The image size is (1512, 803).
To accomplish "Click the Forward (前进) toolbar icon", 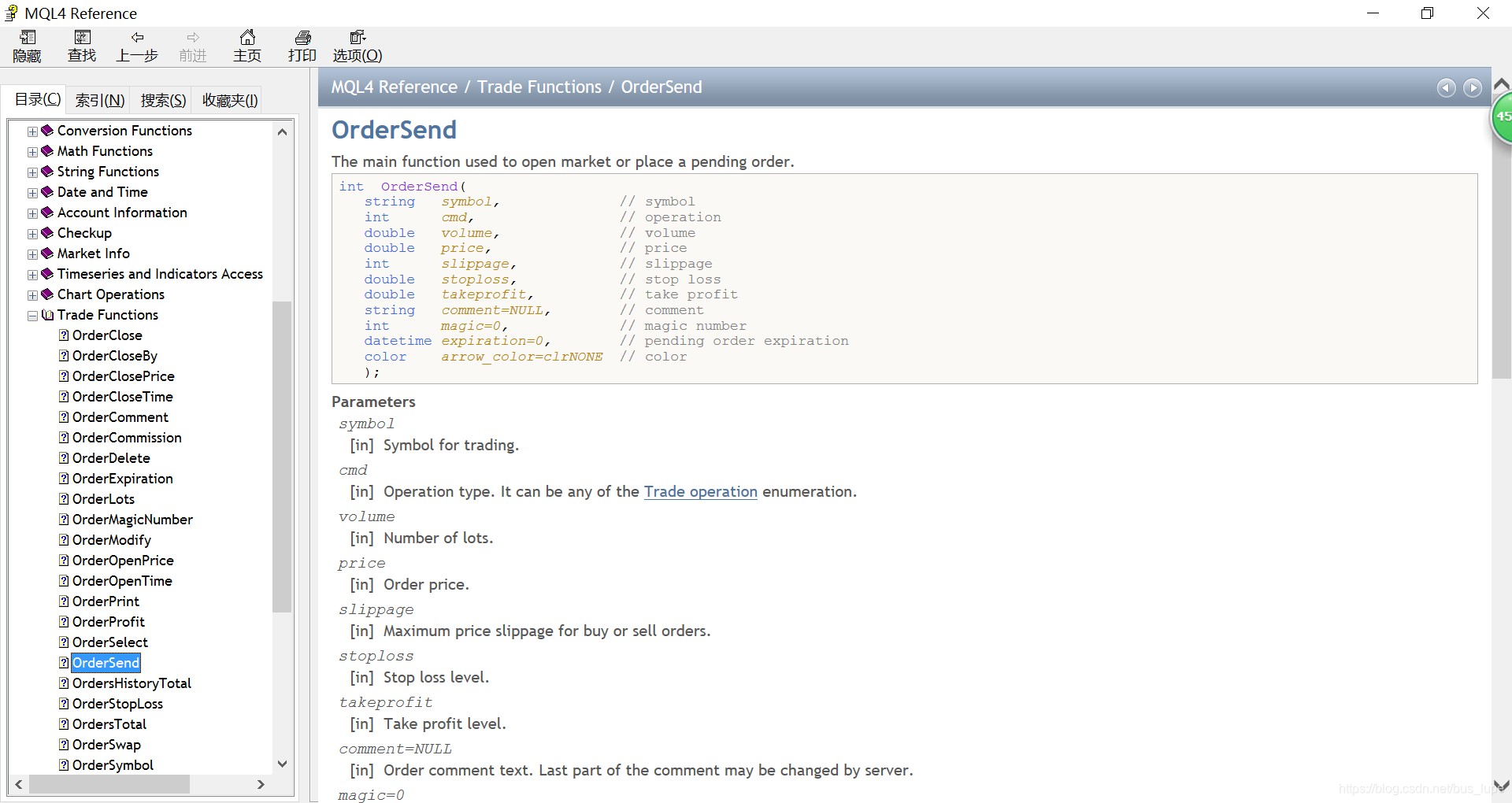I will pyautogui.click(x=193, y=46).
